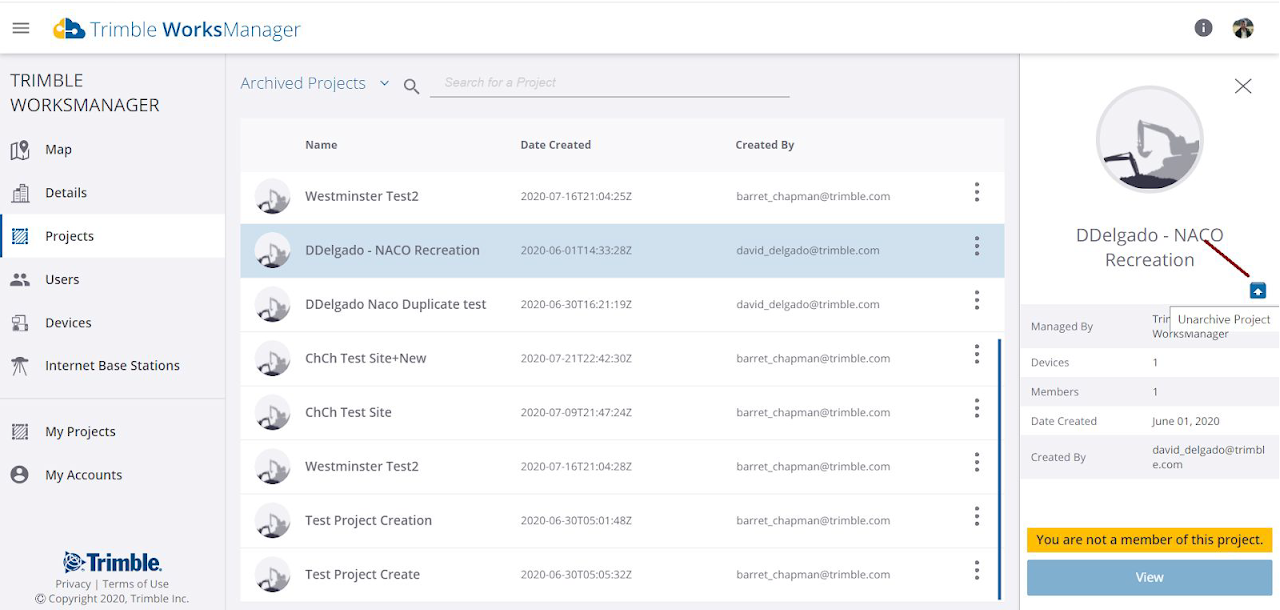Select the DDelgado Naco Duplicate test name
The width and height of the screenshot is (1280, 610).
tap(395, 304)
